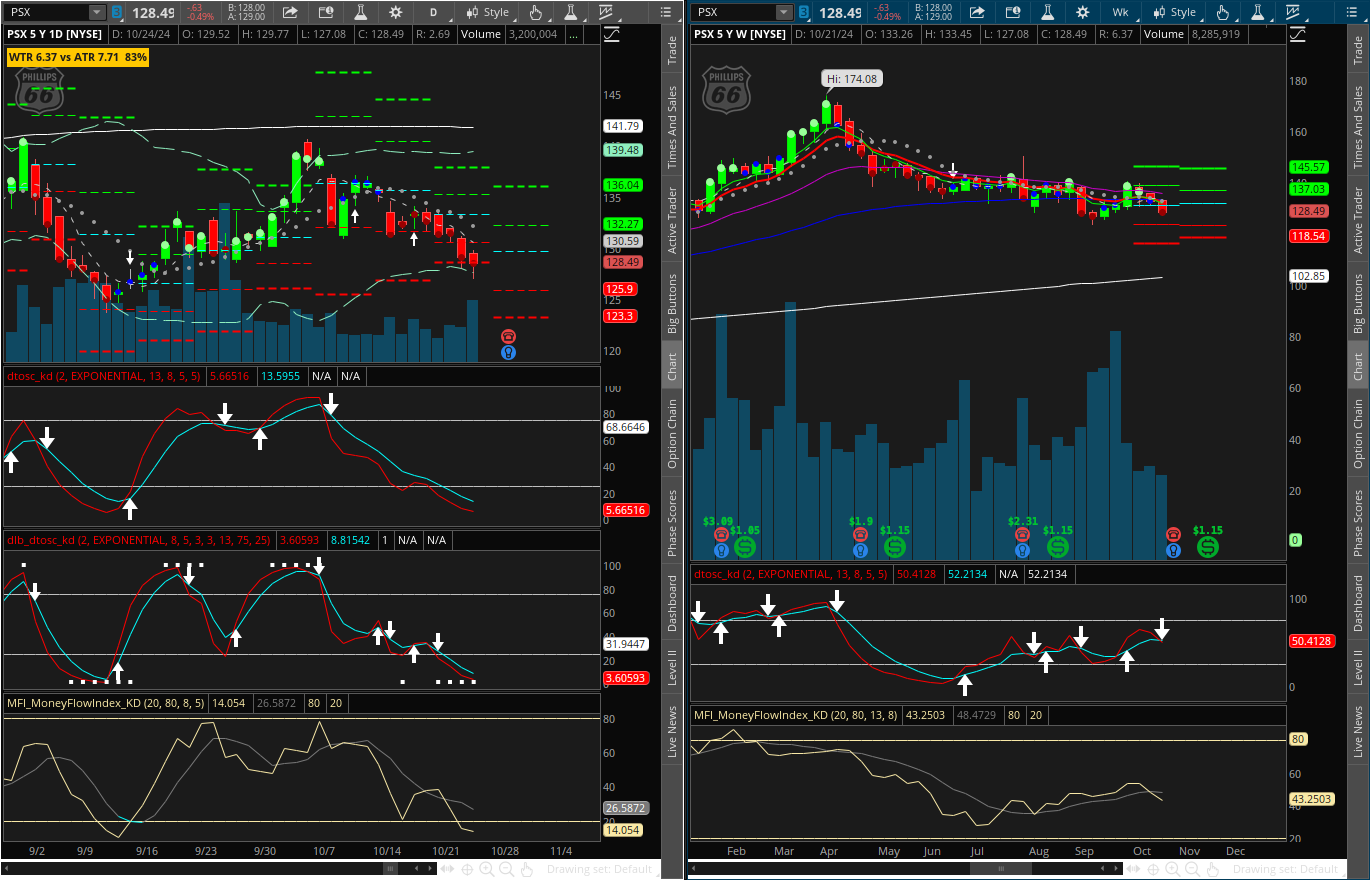Open the studies flask icon left of the daily chart gear
The image size is (1370, 880).
click(361, 12)
